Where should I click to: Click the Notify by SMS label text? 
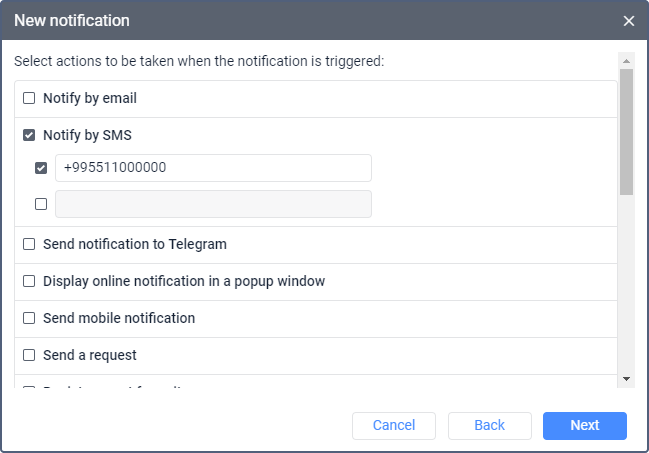pyautogui.click(x=87, y=135)
